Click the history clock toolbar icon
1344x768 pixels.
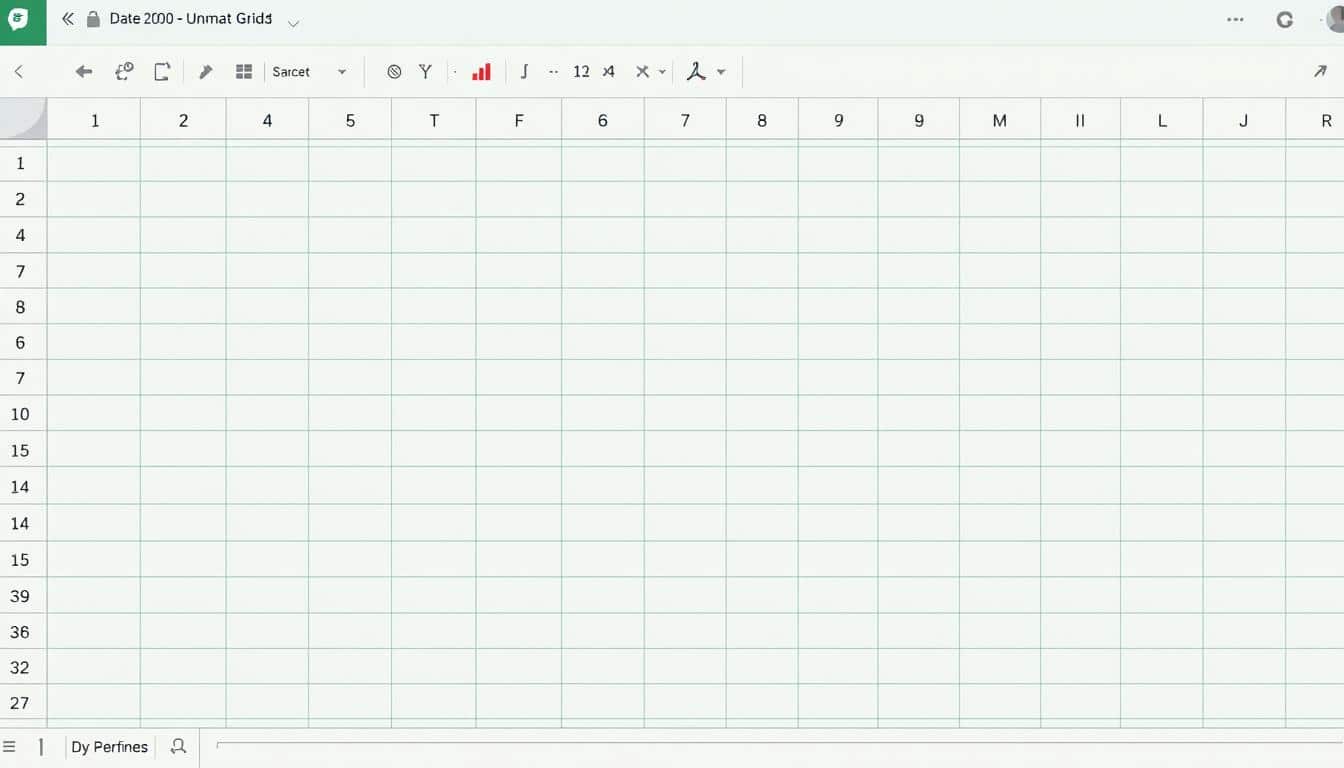point(125,71)
